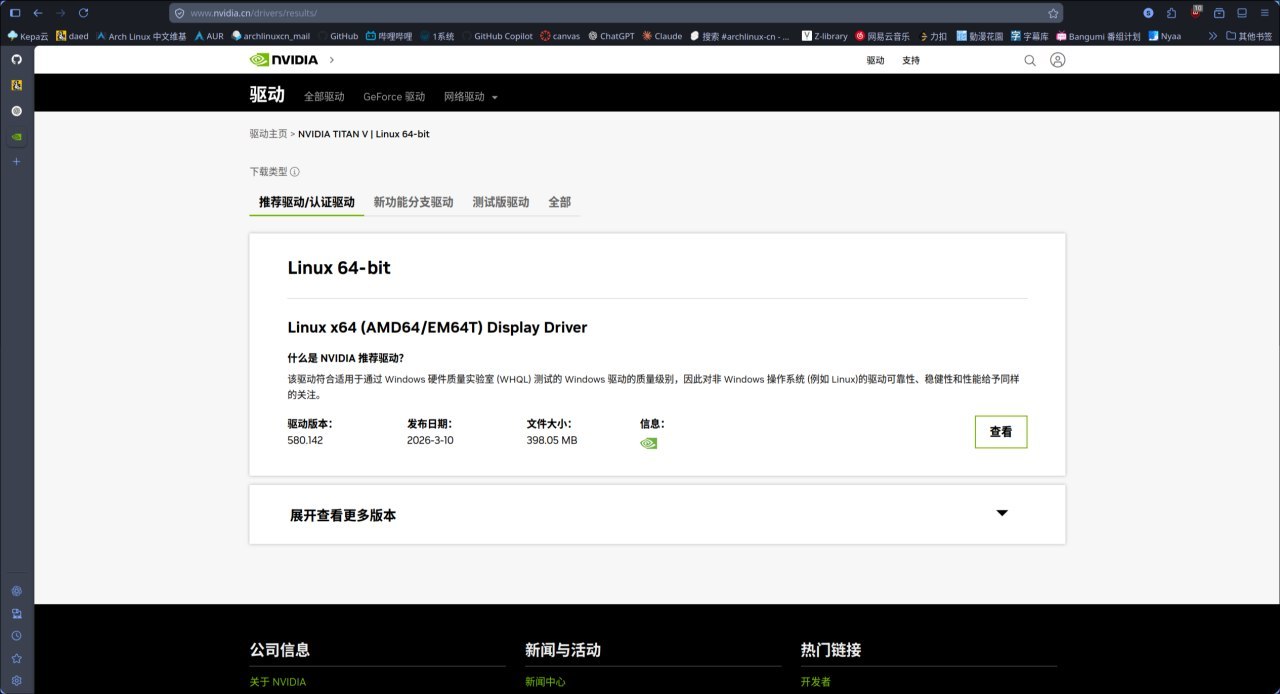This screenshot has height=694, width=1280.
Task: Click the green NVIDIA eye icon under 信息
Action: [647, 442]
